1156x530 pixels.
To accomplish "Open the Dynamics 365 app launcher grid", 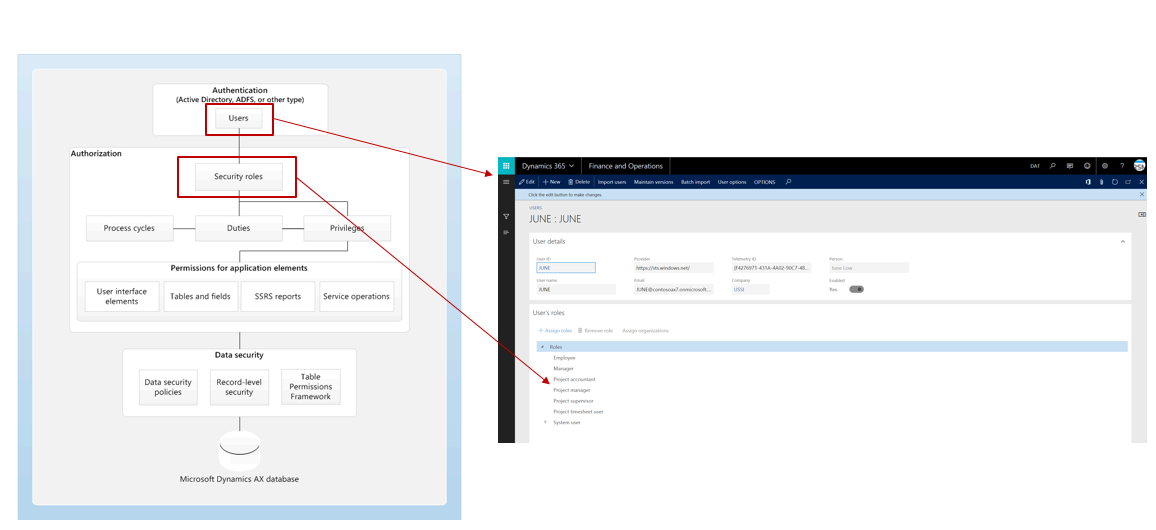I will (506, 166).
